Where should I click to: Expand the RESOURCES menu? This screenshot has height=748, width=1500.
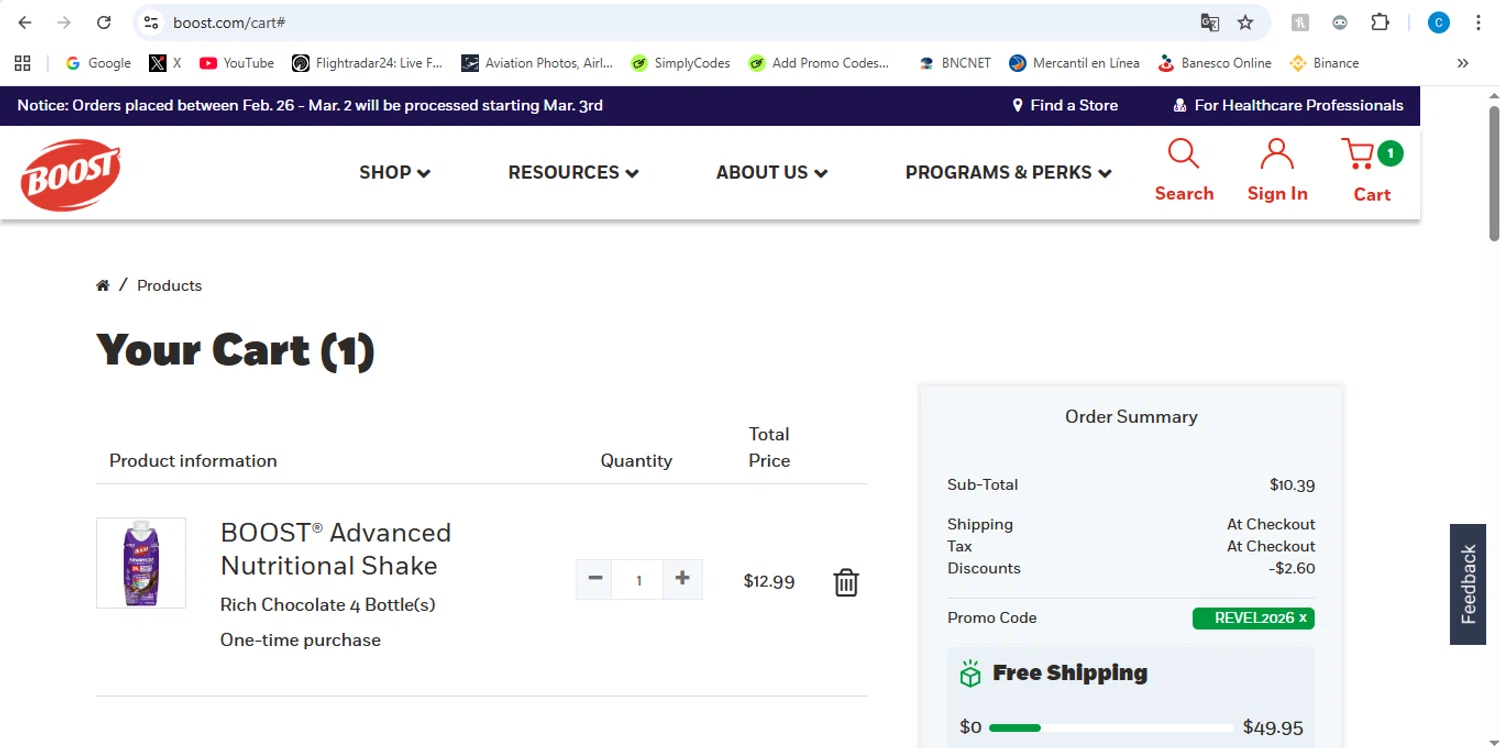click(x=573, y=172)
